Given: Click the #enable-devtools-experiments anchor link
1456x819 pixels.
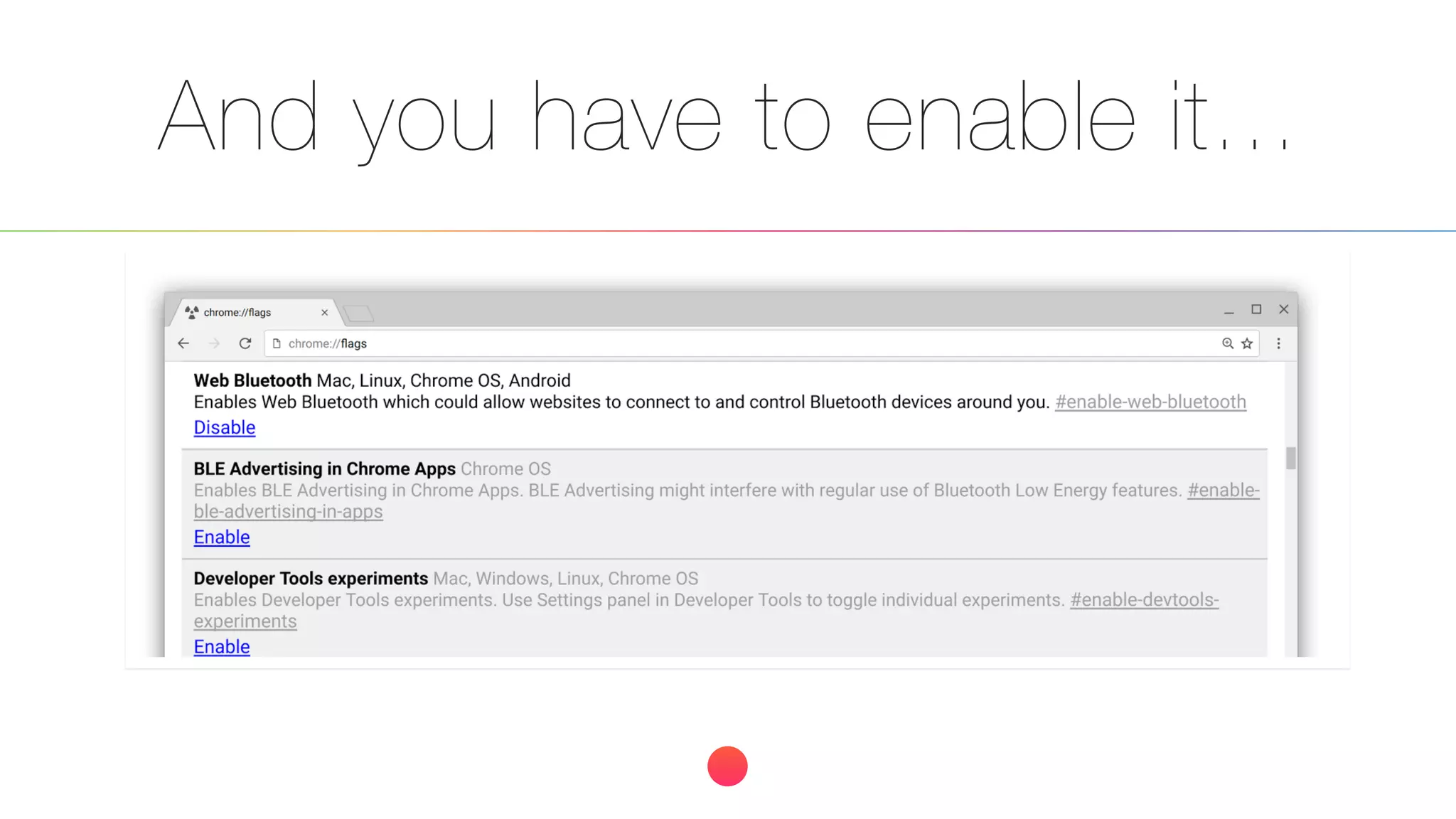Looking at the screenshot, I should click(x=1143, y=599).
